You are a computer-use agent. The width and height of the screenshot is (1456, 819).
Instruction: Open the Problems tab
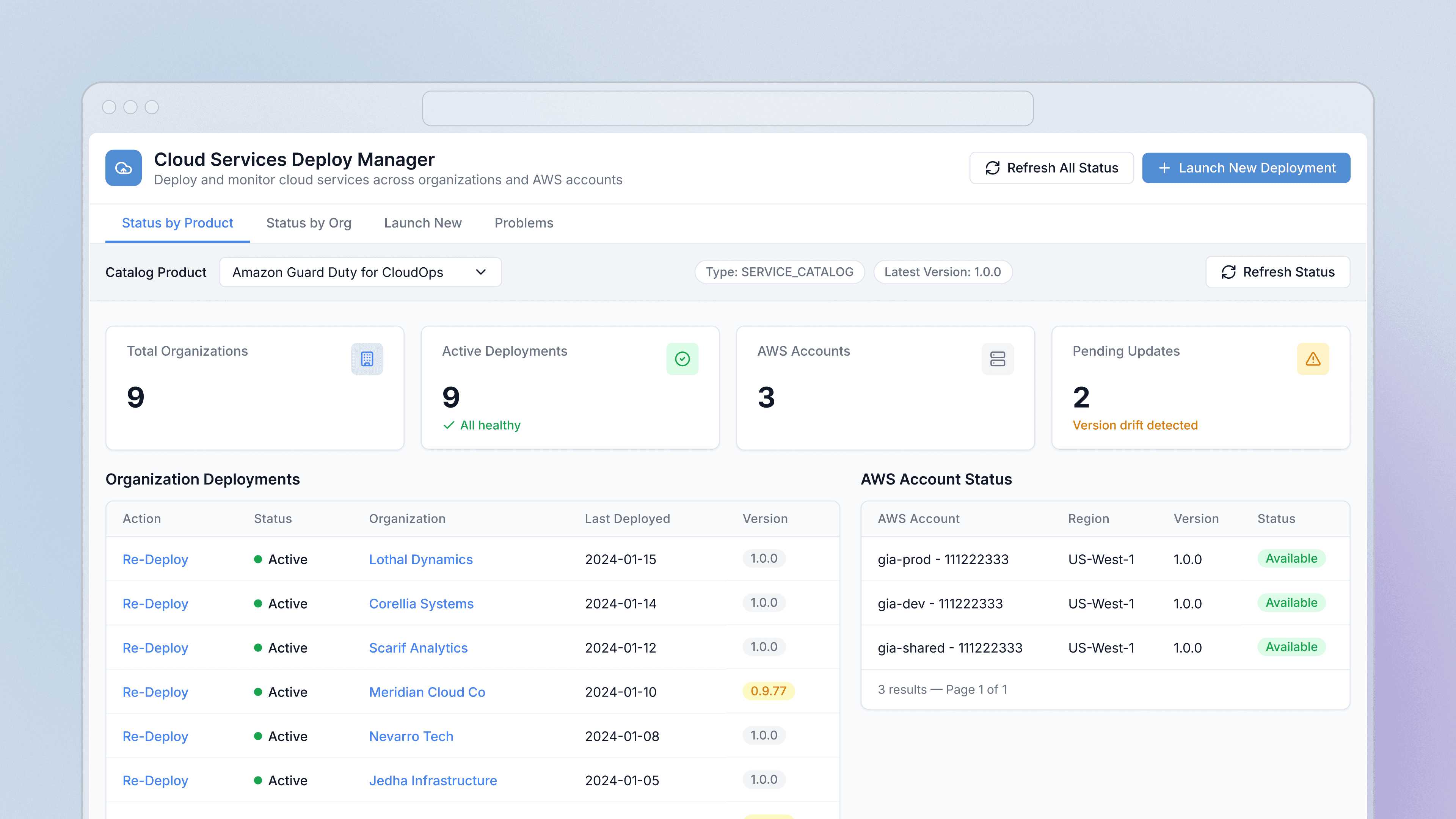click(x=524, y=223)
